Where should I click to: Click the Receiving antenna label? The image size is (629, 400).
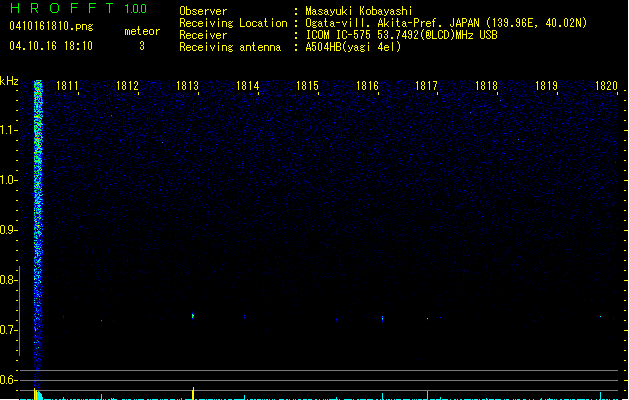(x=230, y=47)
